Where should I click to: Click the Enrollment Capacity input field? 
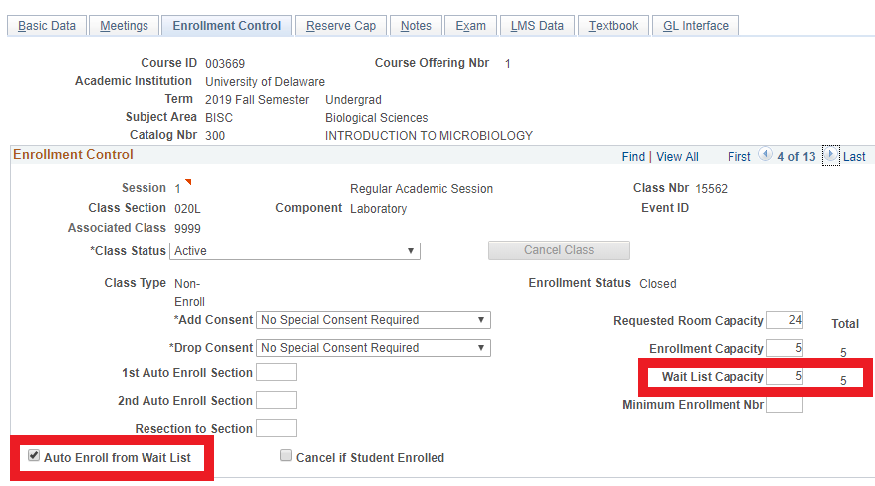pyautogui.click(x=785, y=348)
